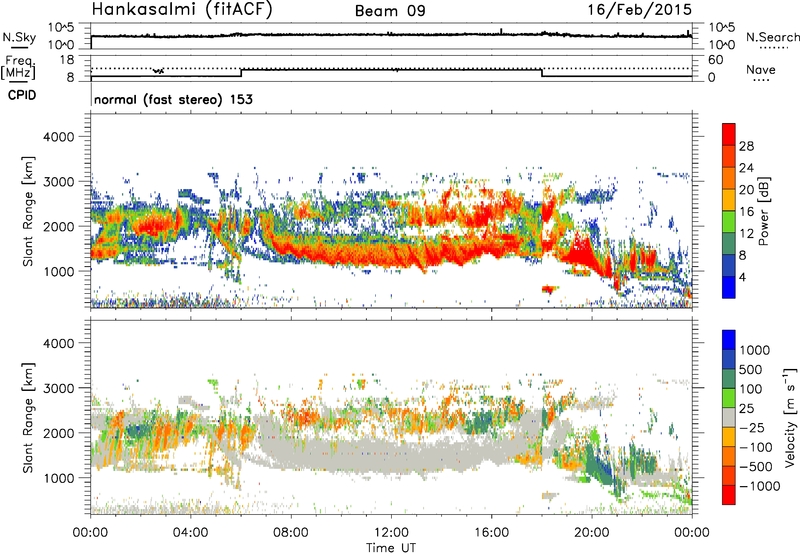Click the frequency step-up at 06:00 in Freq panel
Viewport: 800px width, 554px height.
click(241, 73)
